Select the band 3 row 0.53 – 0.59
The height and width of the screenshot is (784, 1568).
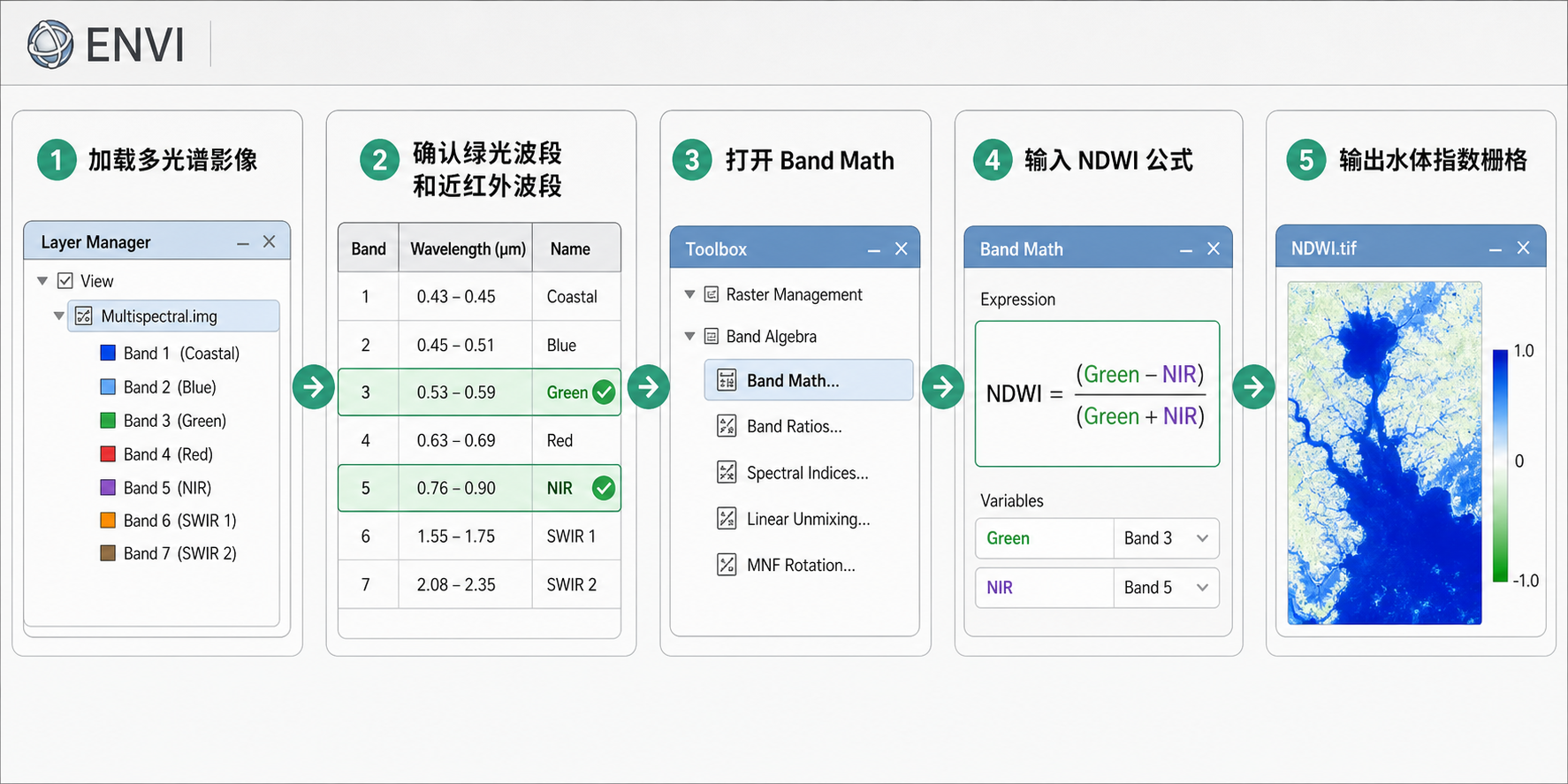tap(479, 392)
